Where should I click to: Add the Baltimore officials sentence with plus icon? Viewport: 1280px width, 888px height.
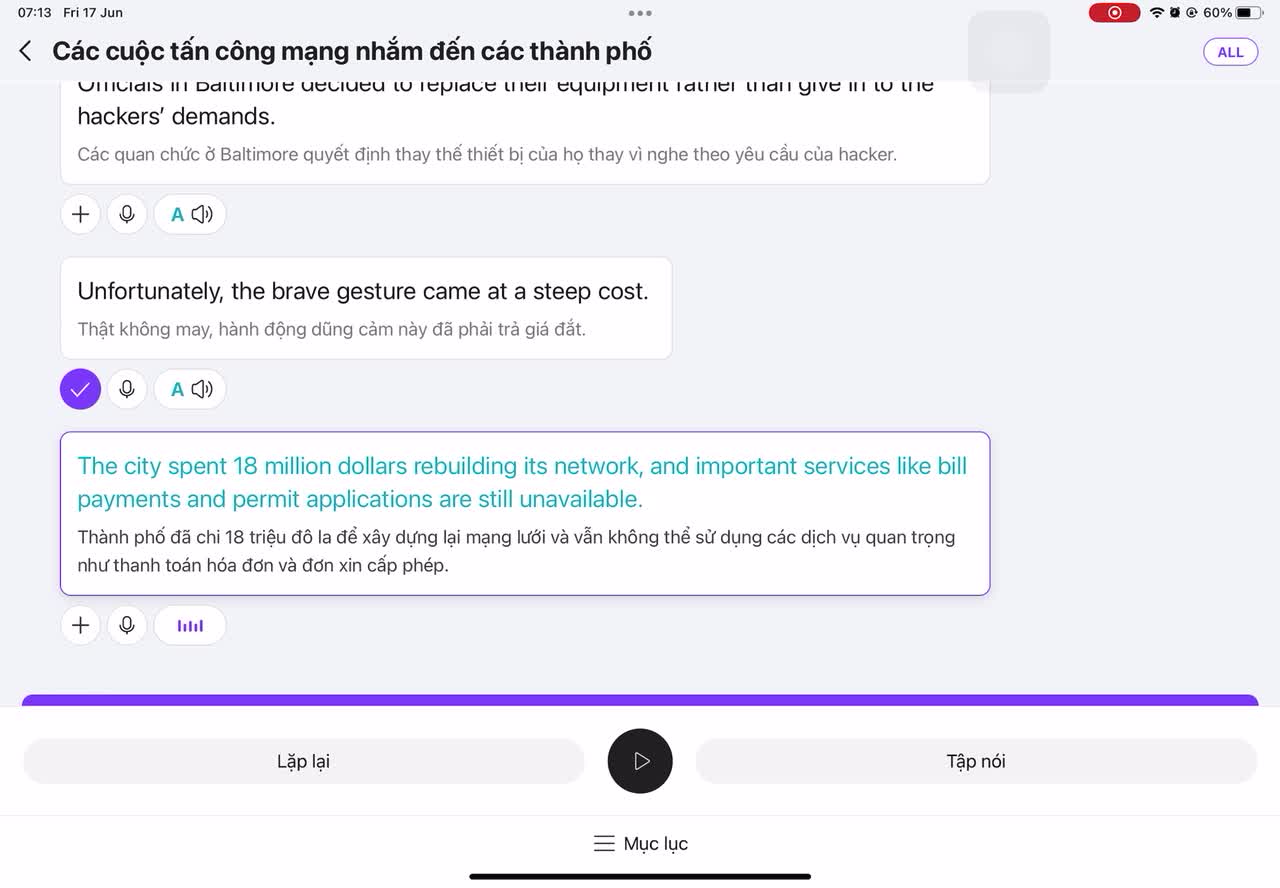coord(81,214)
